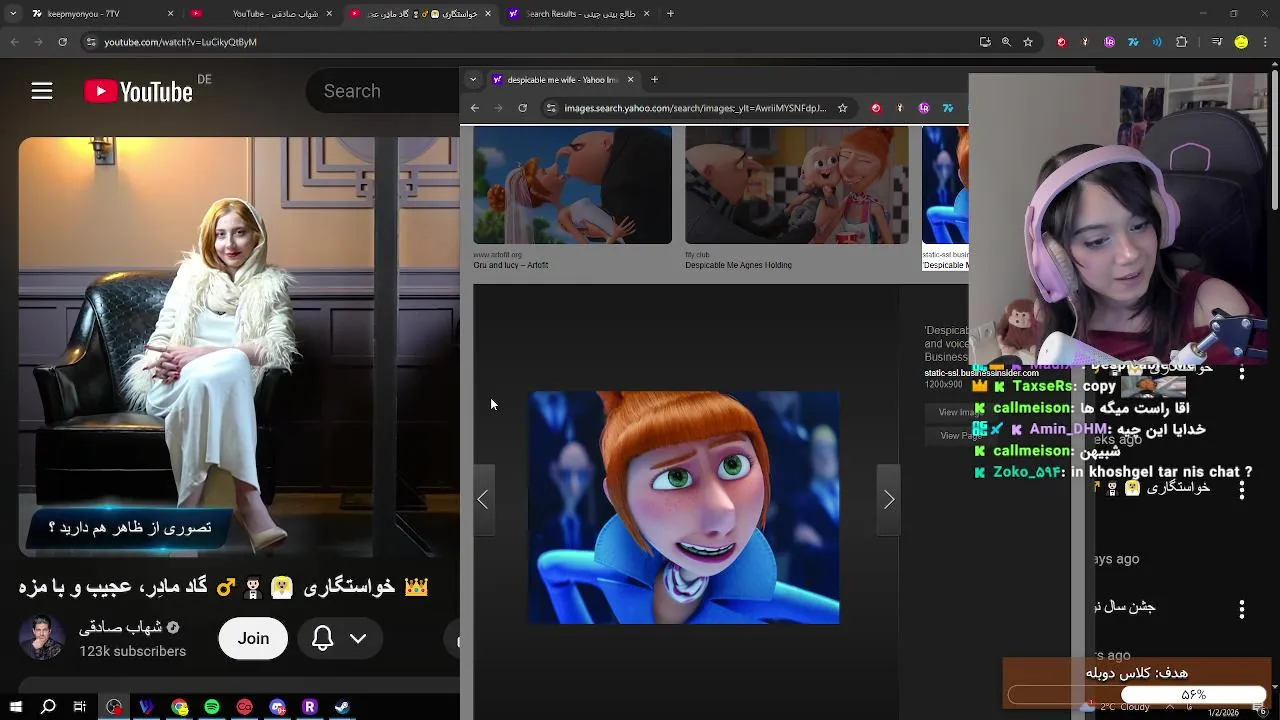Image resolution: width=1280 pixels, height=720 pixels.
Task: Switch to the خواستگاری video tab
Action: pos(420,14)
